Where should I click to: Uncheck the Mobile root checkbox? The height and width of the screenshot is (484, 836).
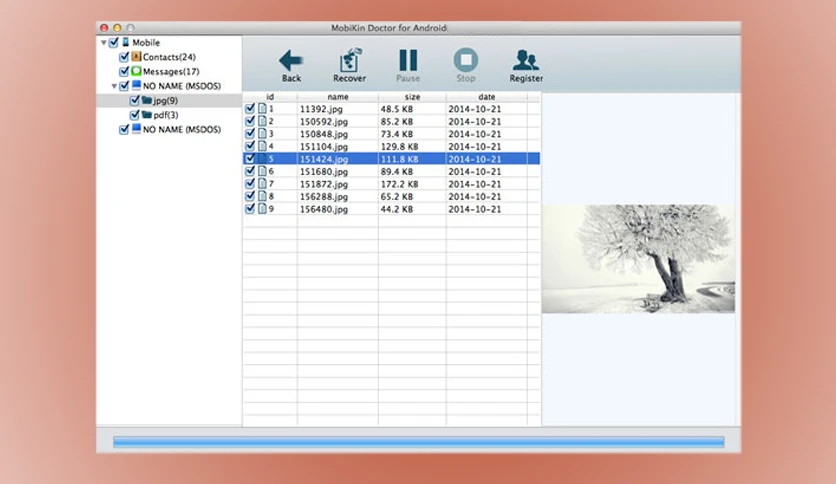click(114, 42)
